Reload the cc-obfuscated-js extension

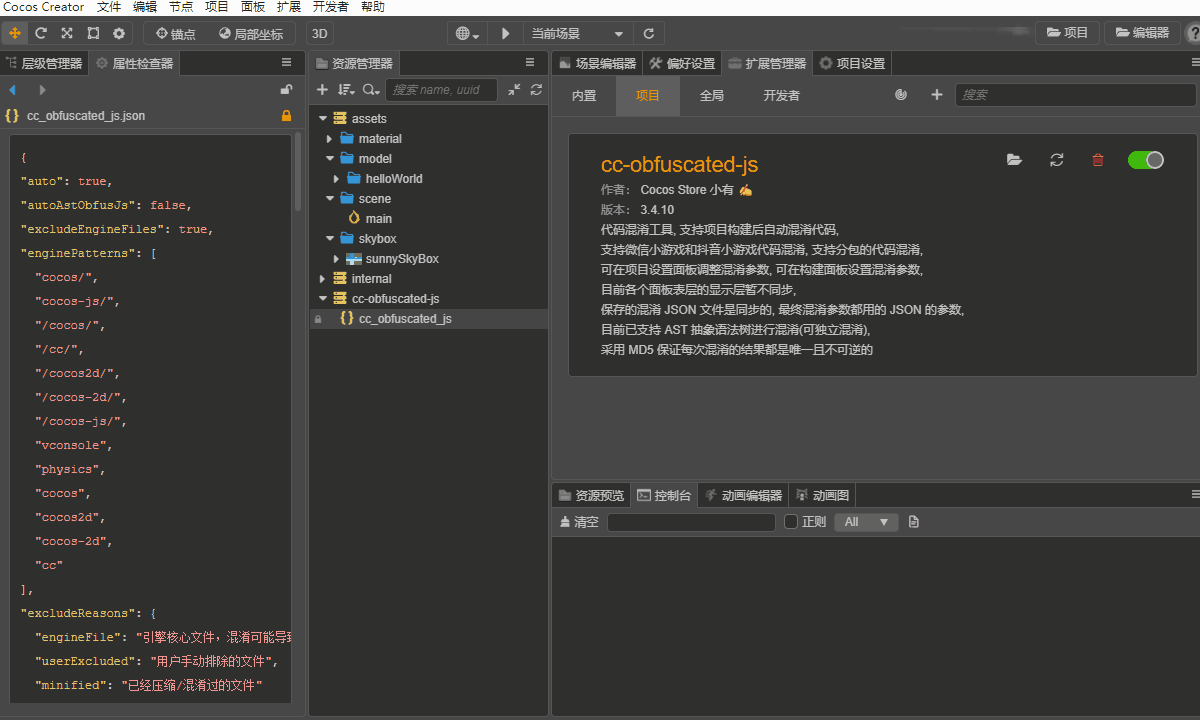click(1057, 160)
